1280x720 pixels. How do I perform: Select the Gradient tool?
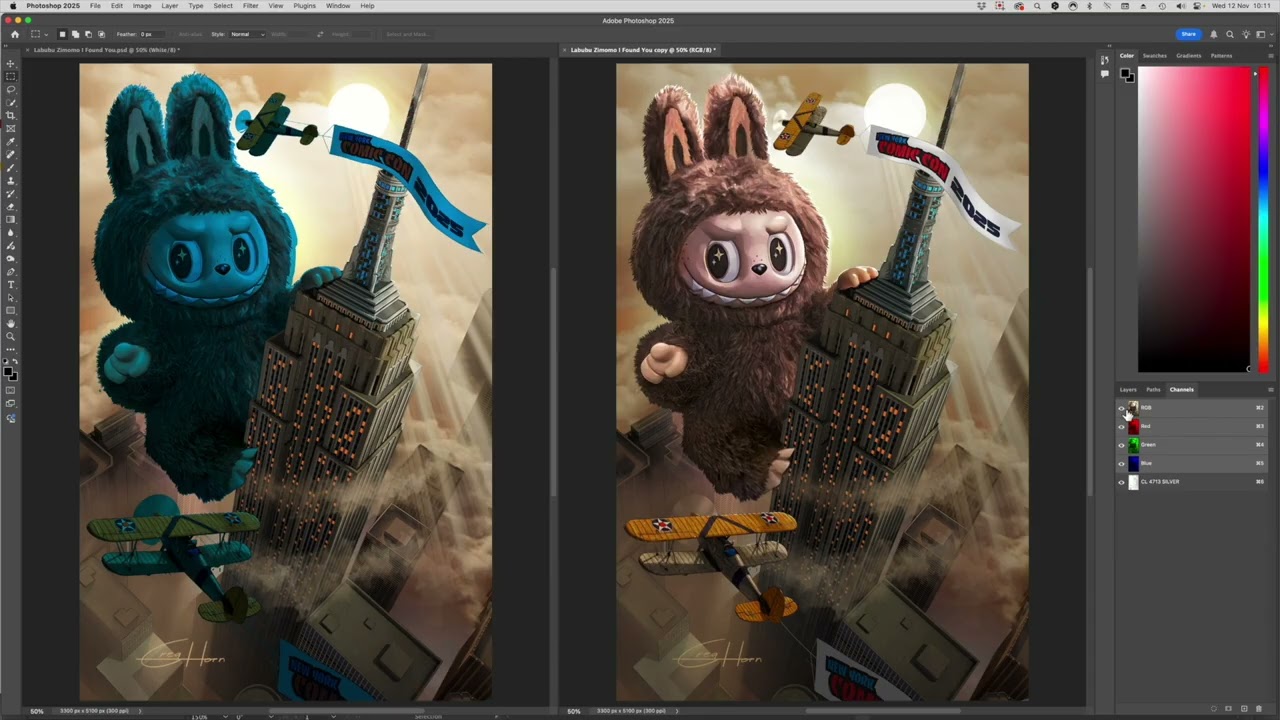(x=11, y=219)
